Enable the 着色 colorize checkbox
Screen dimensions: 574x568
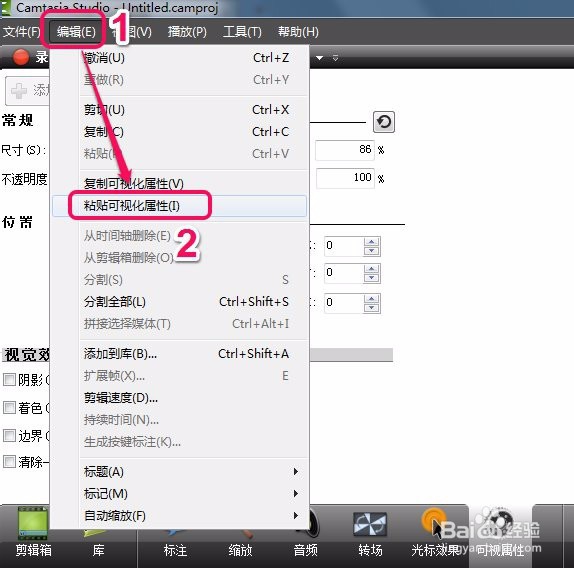click(x=9, y=407)
